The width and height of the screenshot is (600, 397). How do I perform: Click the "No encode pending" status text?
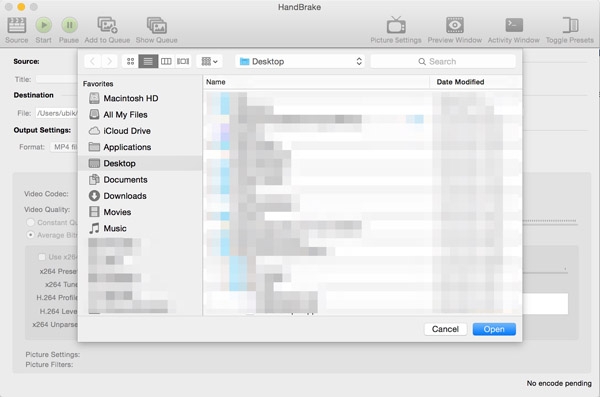click(x=559, y=383)
